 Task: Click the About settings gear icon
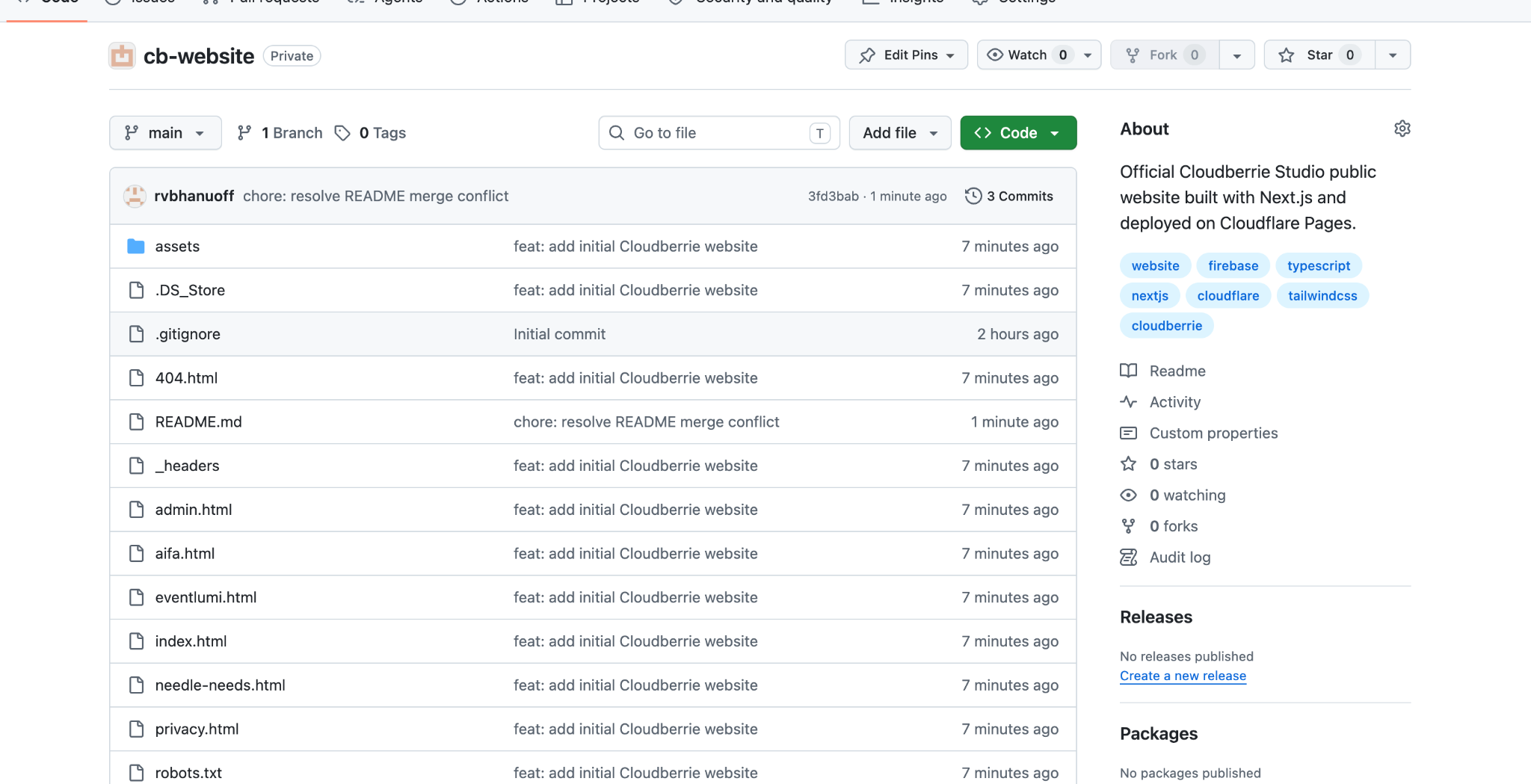click(1402, 129)
